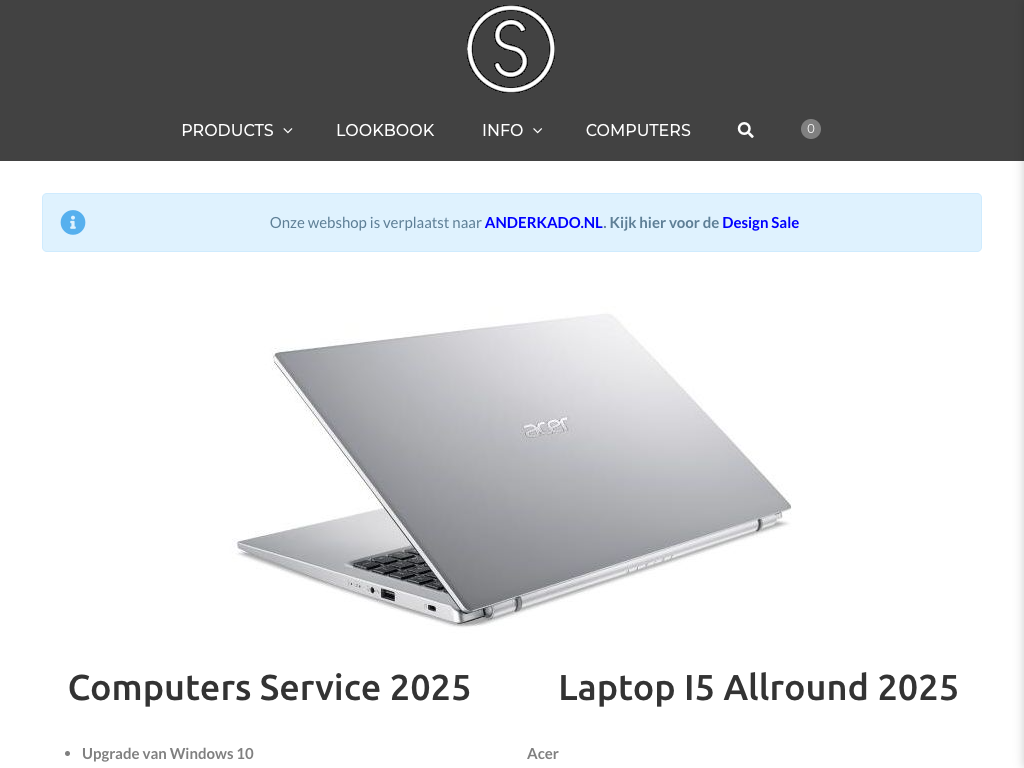Select the Laptop I5 Allround 2025 heading
Image resolution: width=1024 pixels, height=768 pixels.
(x=758, y=688)
